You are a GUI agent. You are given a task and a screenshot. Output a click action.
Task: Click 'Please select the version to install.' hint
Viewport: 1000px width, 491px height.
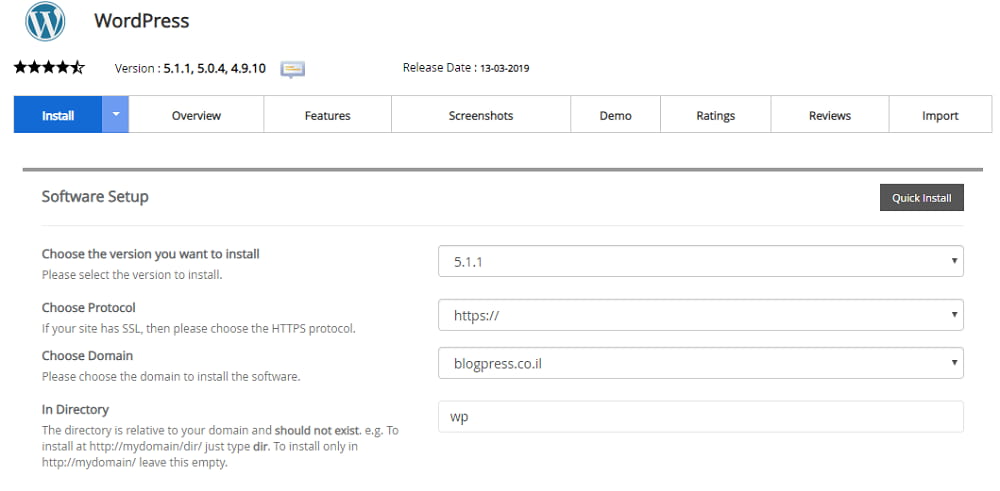click(x=132, y=275)
